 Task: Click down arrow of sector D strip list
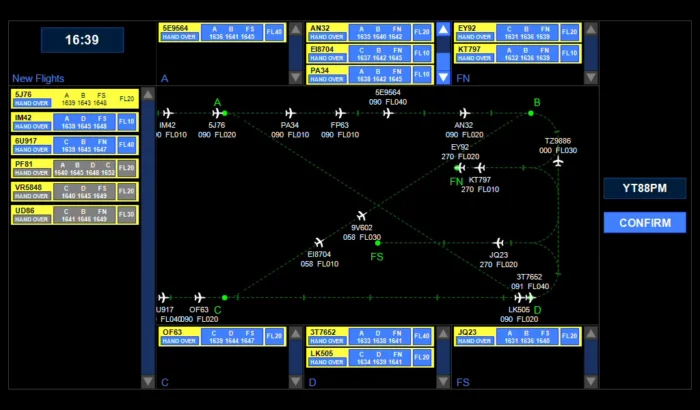(443, 381)
